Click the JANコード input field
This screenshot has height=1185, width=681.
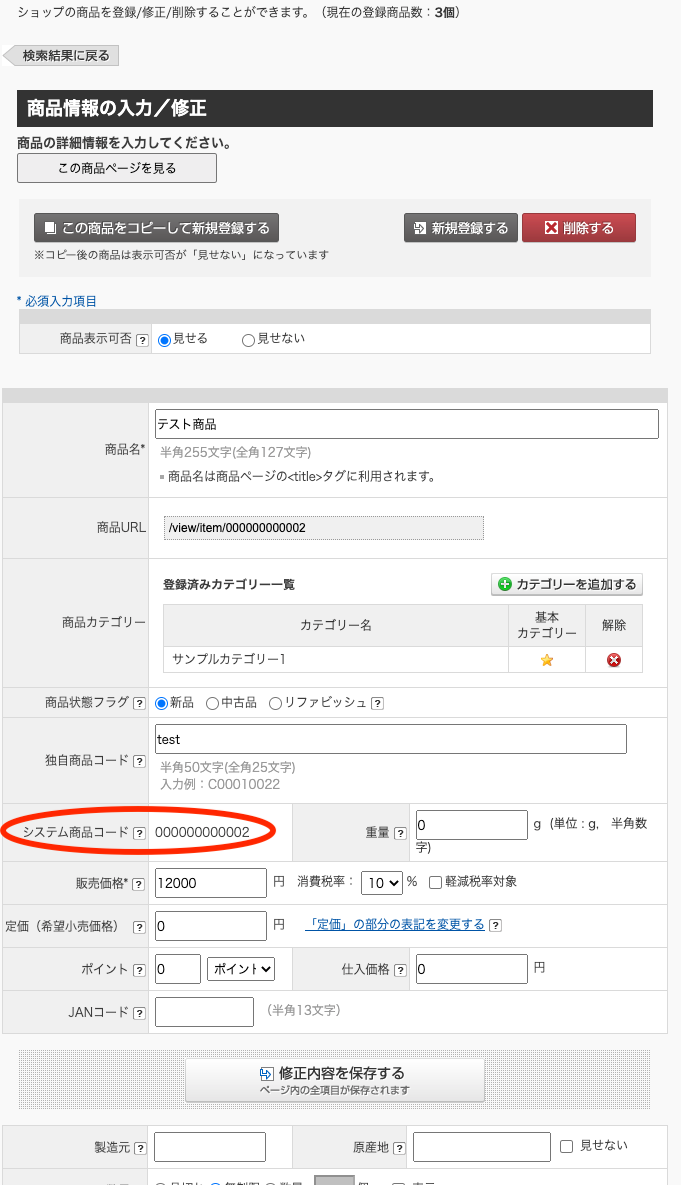coord(204,1012)
